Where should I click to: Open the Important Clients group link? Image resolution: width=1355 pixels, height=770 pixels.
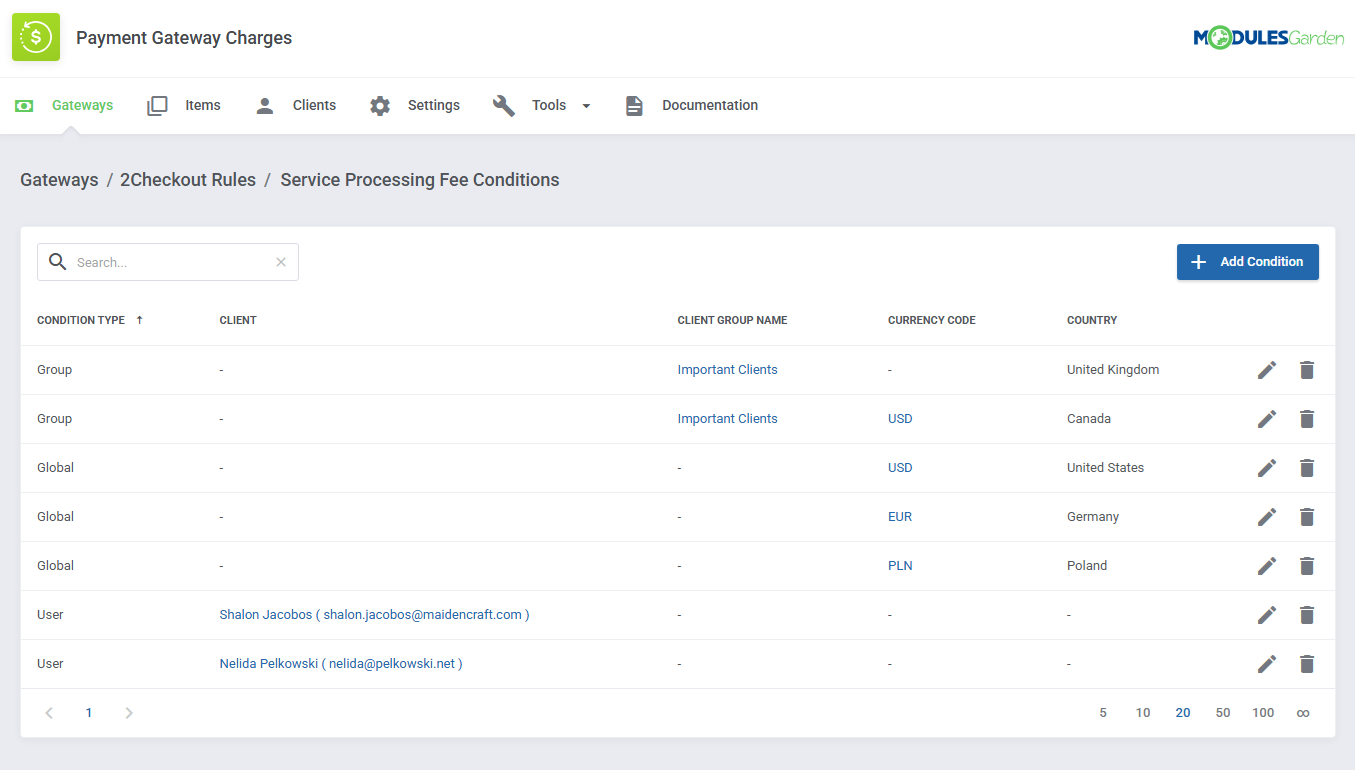point(727,369)
